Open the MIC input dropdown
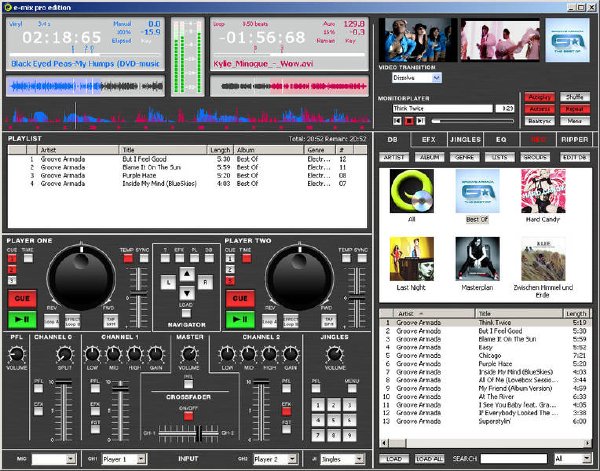This screenshot has height=471, width=600. 71,459
